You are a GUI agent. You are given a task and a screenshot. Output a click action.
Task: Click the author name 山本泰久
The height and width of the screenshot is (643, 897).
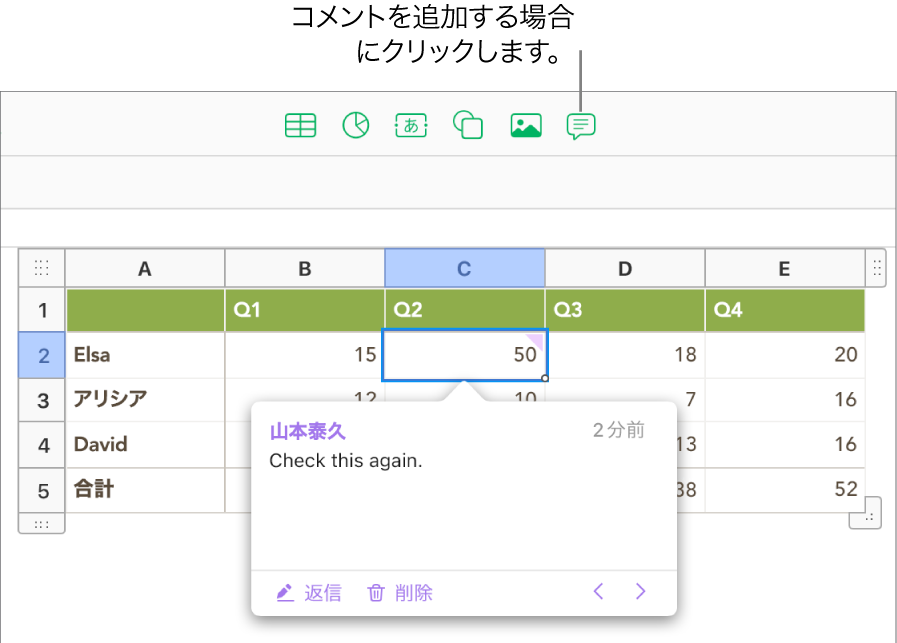(306, 430)
